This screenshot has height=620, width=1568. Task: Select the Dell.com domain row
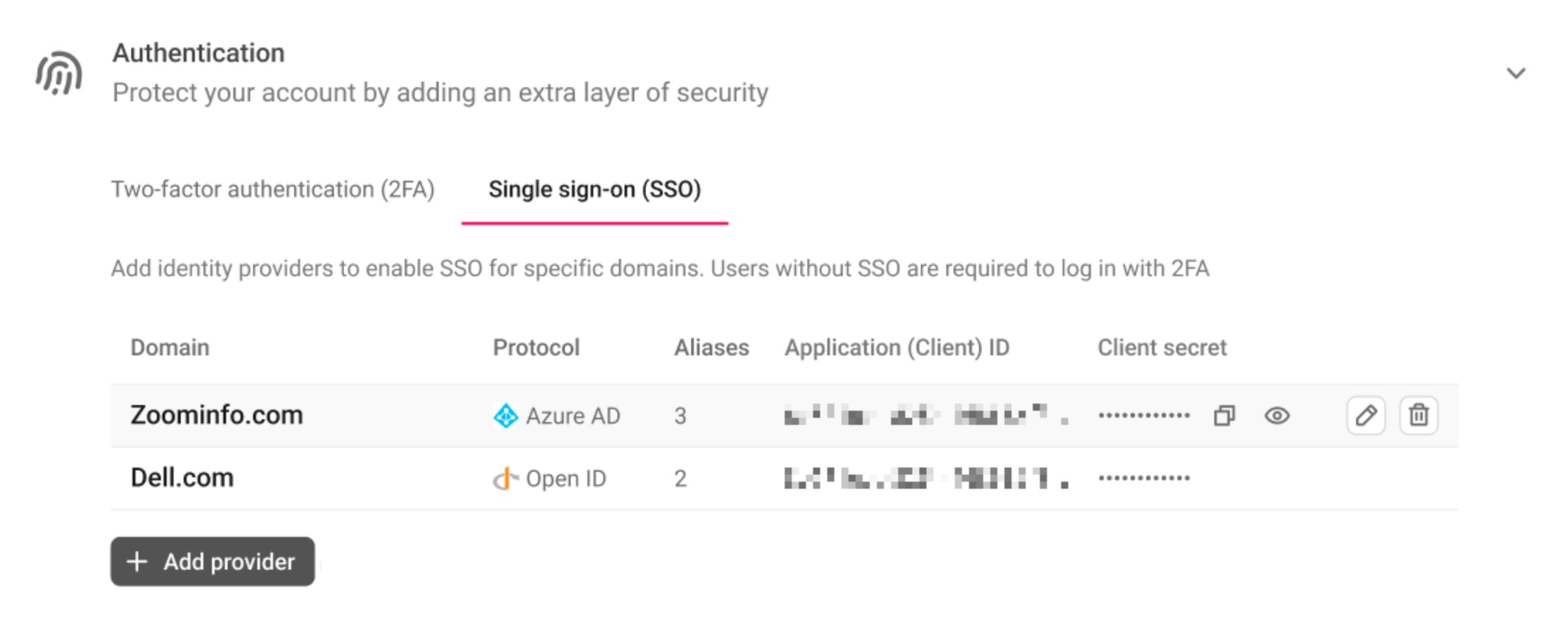784,478
